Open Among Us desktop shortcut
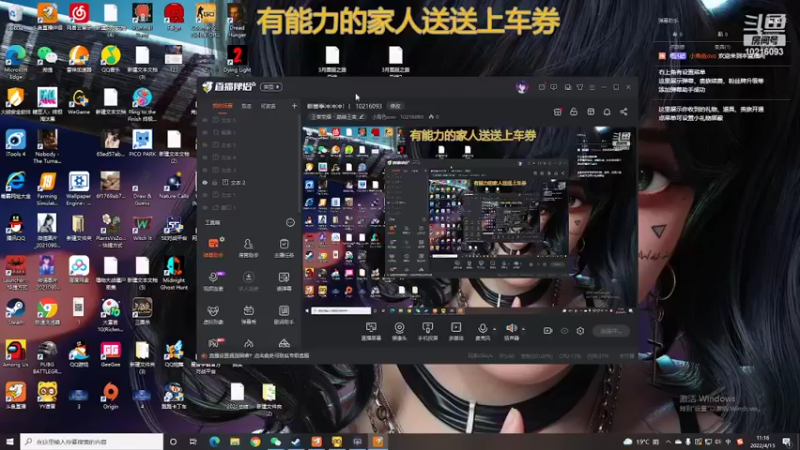800x450 pixels. [15, 354]
